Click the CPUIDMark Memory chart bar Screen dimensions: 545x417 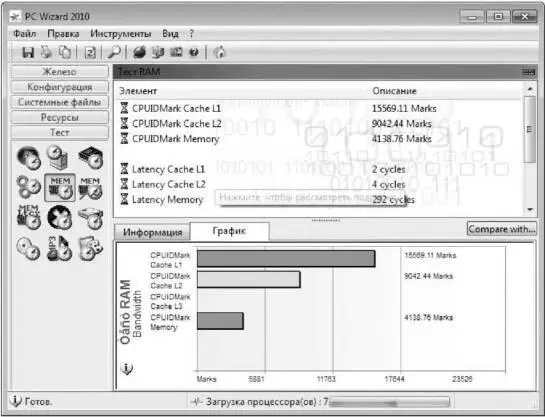(220, 321)
